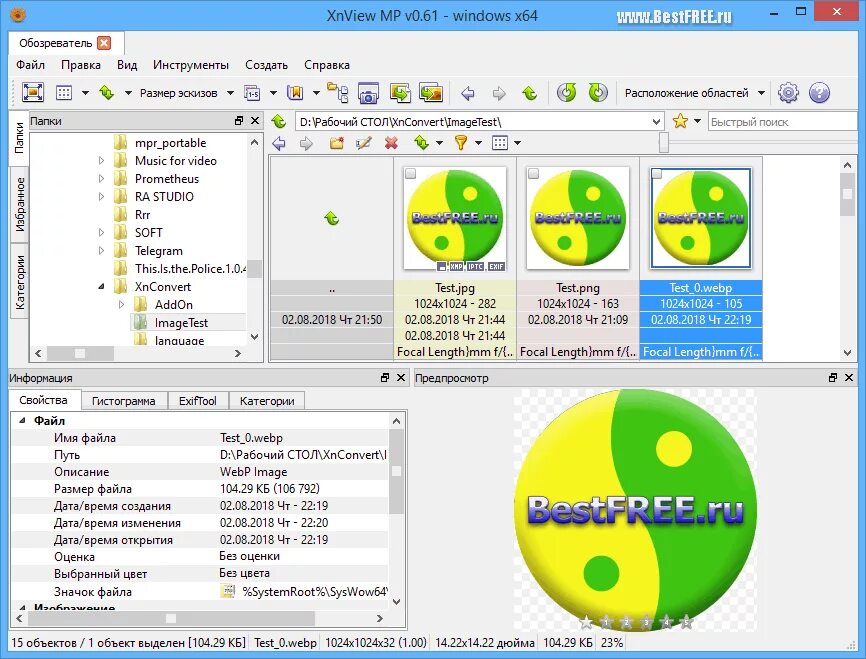Rotate image clockwise

point(598,93)
